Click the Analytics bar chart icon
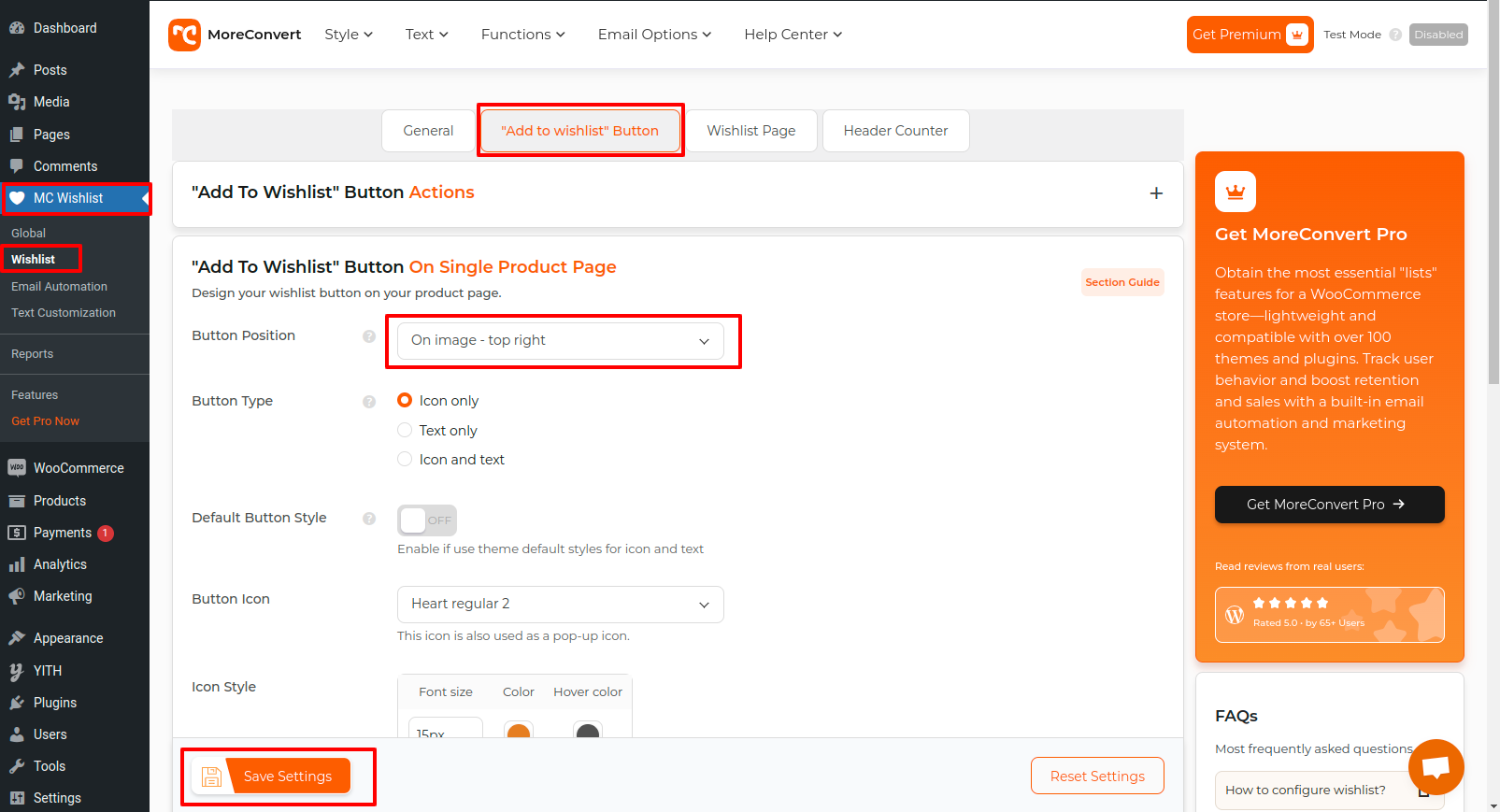This screenshot has width=1500, height=812. (17, 564)
